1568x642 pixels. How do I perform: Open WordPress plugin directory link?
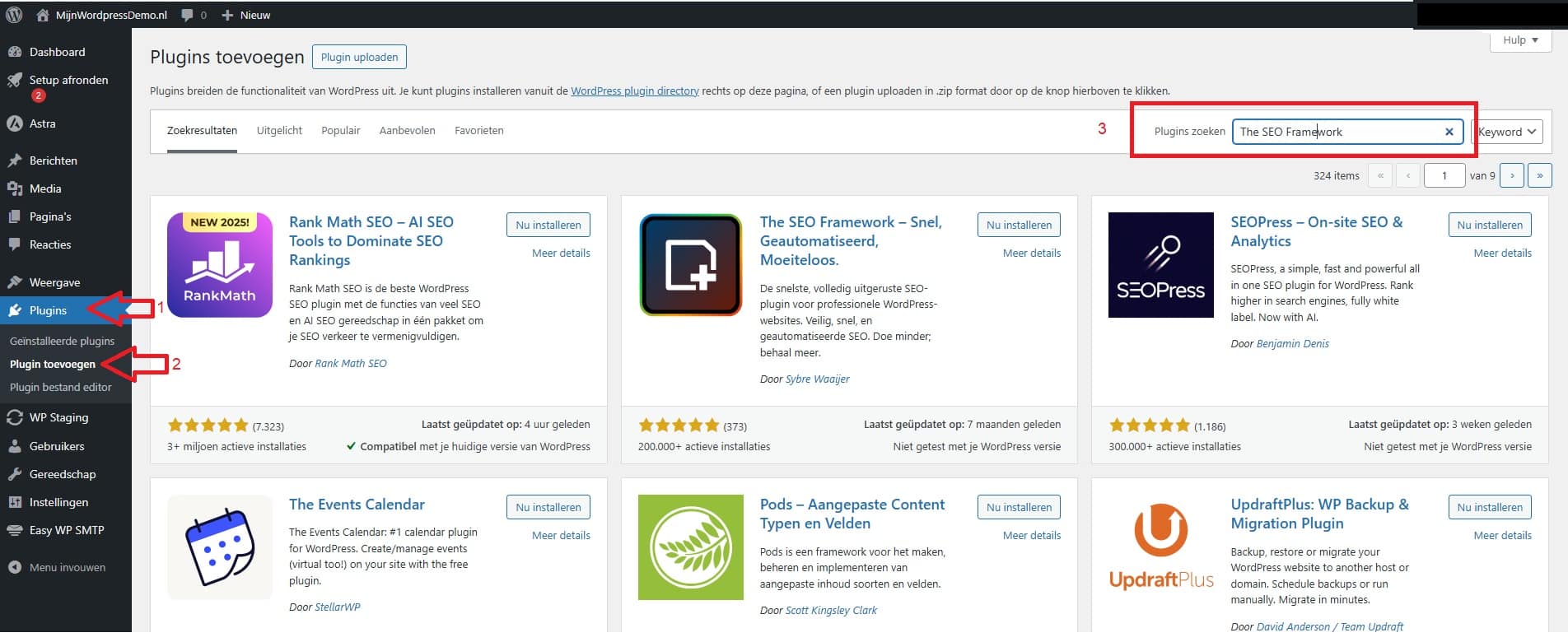click(x=635, y=91)
